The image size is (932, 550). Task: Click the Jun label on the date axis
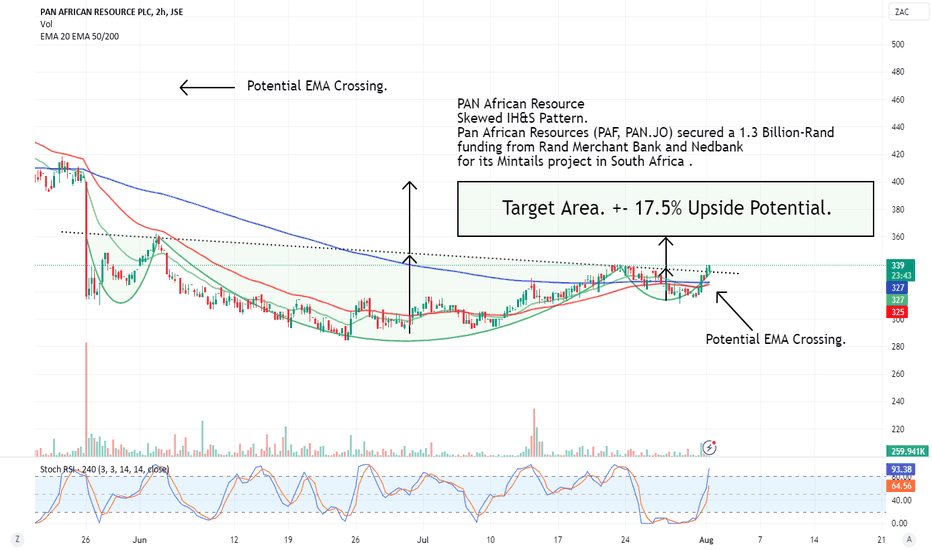(140, 540)
